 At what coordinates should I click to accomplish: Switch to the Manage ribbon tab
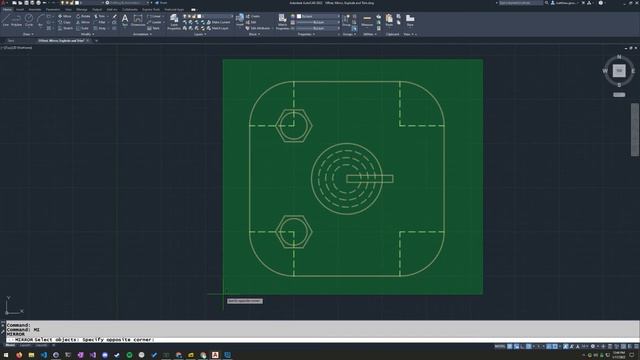point(82,9)
